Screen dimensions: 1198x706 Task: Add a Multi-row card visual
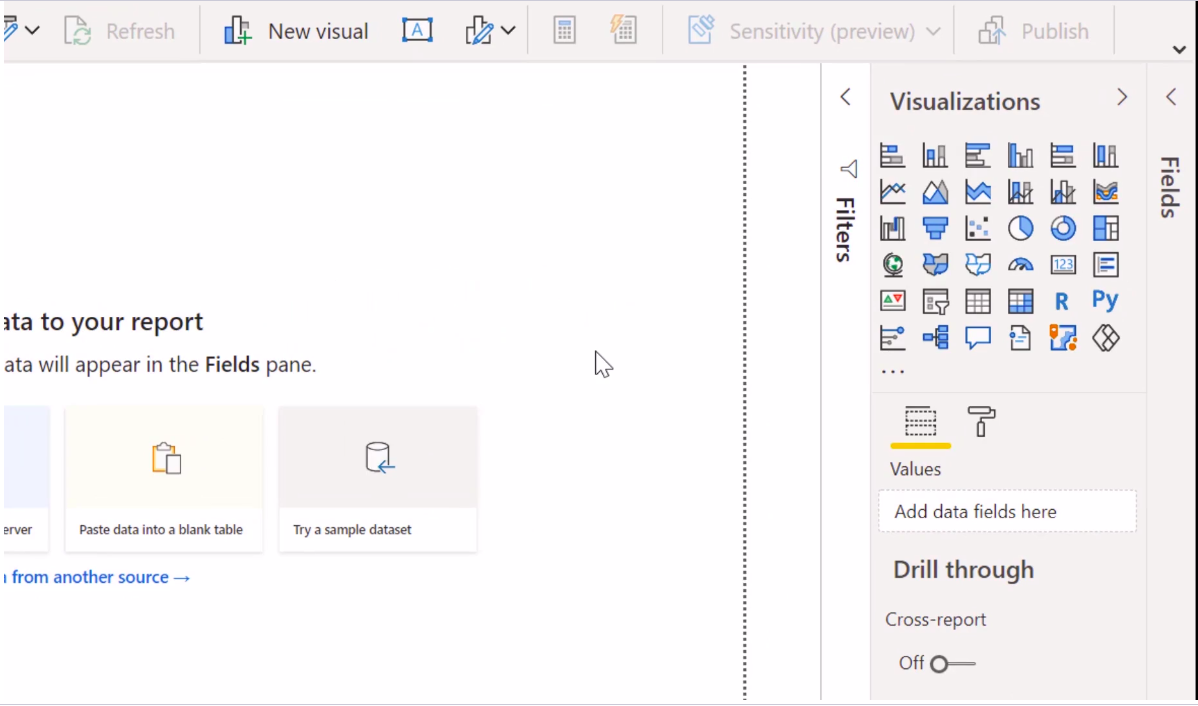1106,264
